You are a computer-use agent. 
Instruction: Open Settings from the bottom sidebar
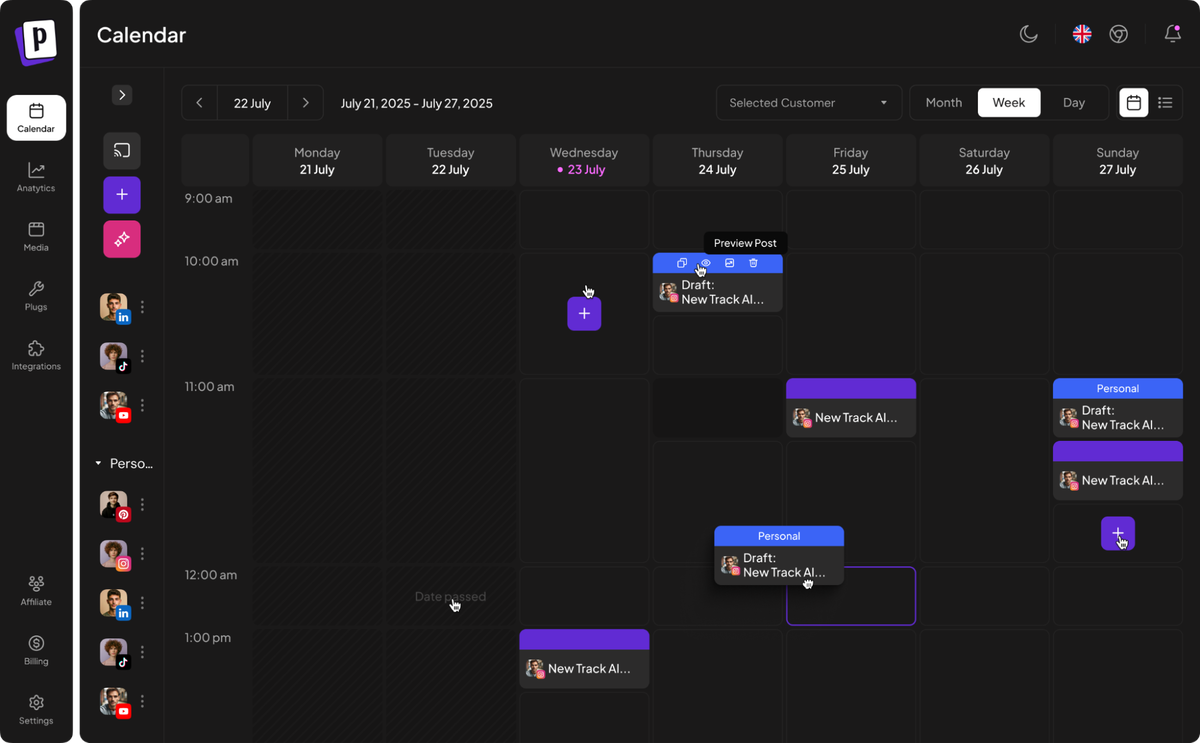(36, 710)
